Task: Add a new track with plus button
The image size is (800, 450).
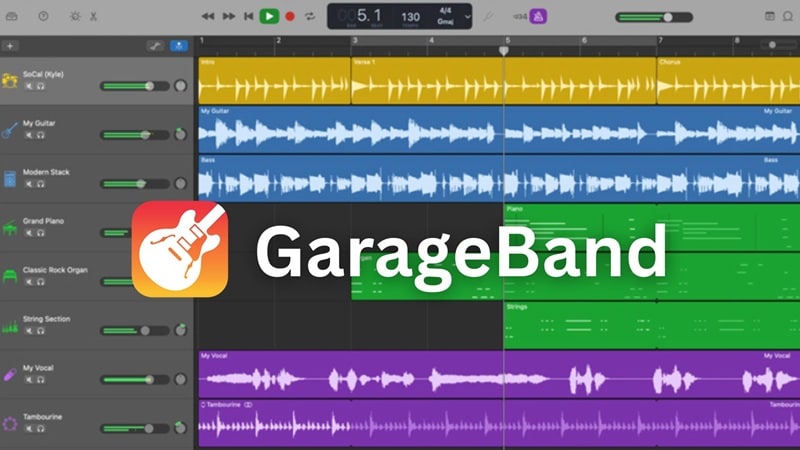Action: (10, 46)
